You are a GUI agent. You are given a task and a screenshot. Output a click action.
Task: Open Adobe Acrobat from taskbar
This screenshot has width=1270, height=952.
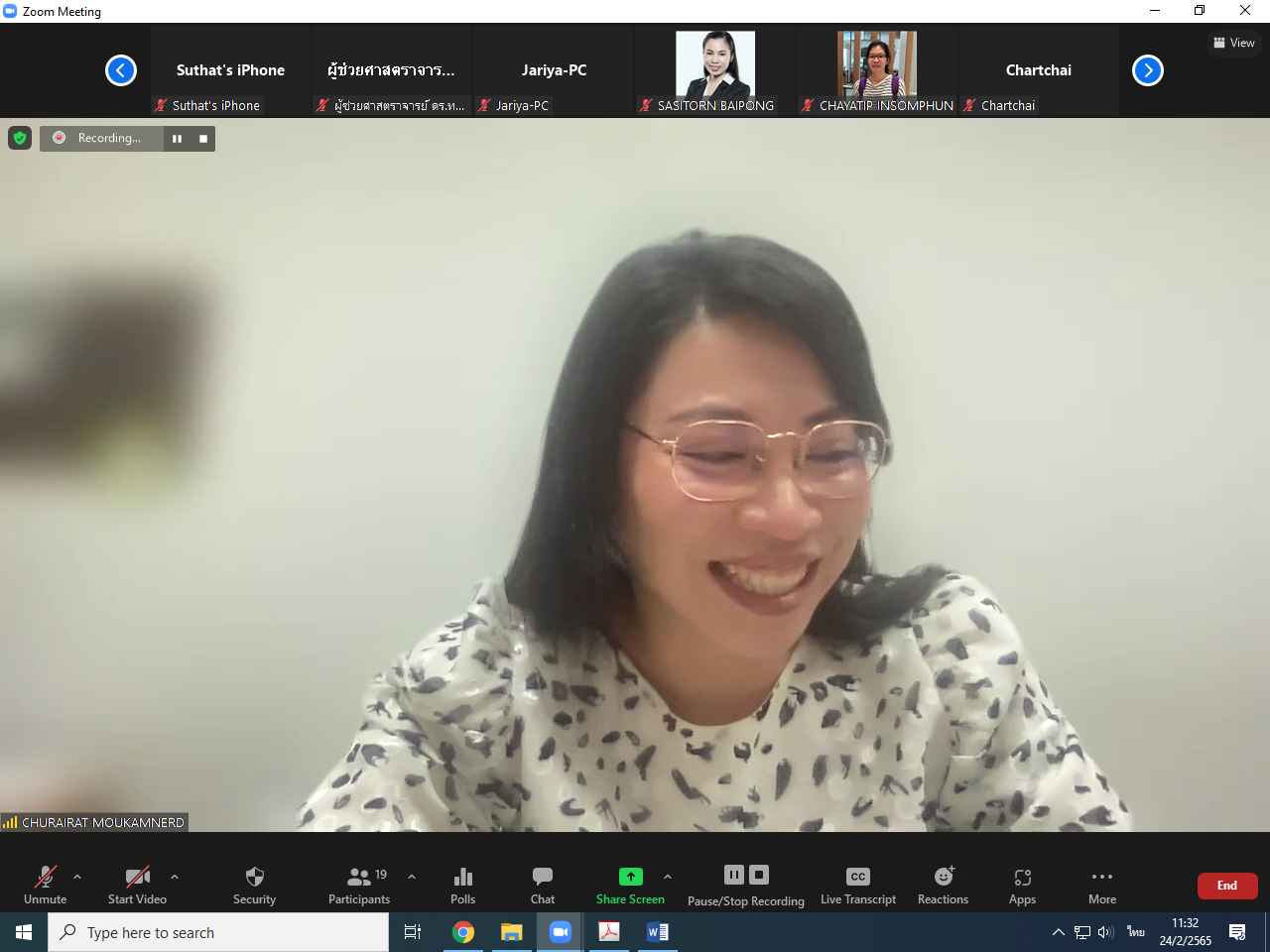[x=609, y=932]
